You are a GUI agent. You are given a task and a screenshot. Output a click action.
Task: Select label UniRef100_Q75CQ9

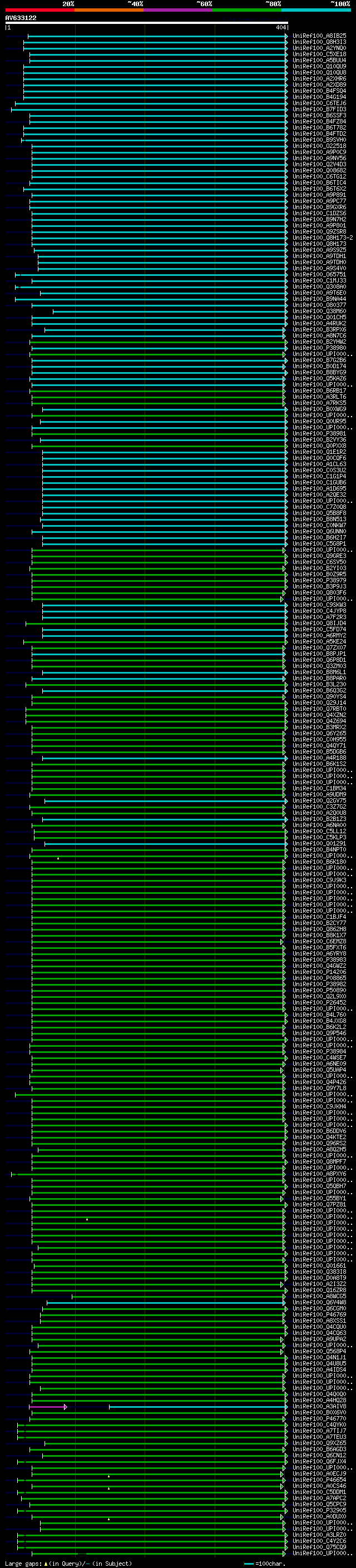[319, 1547]
